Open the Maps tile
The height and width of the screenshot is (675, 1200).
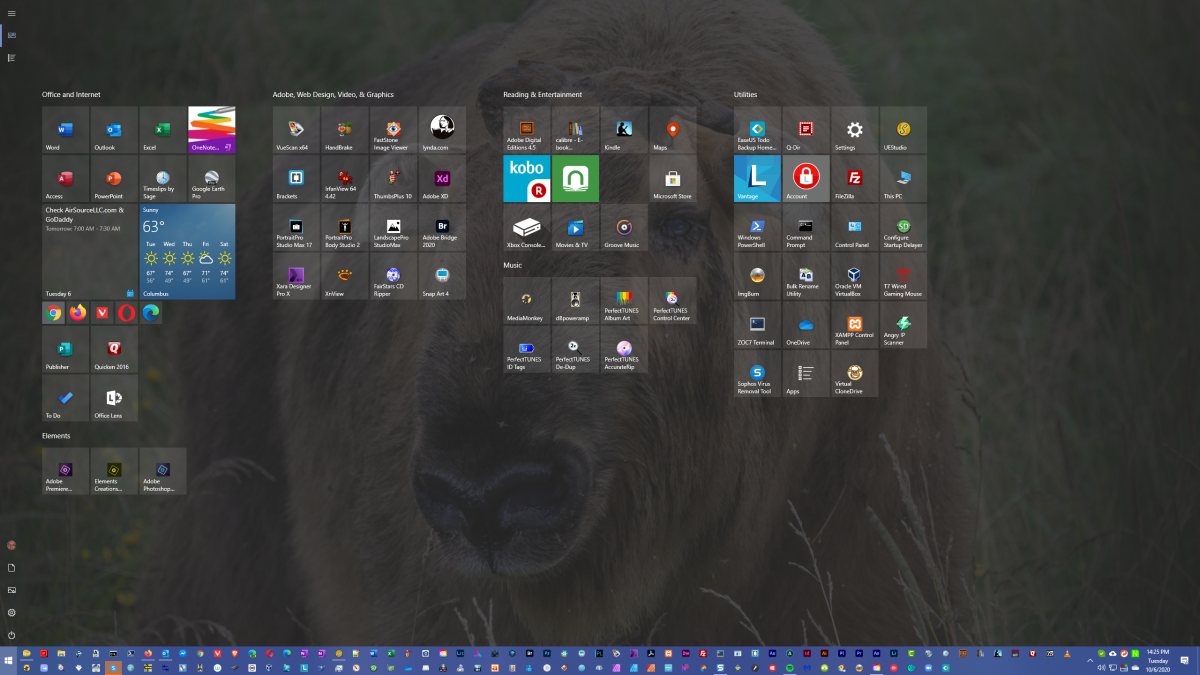[x=674, y=130]
